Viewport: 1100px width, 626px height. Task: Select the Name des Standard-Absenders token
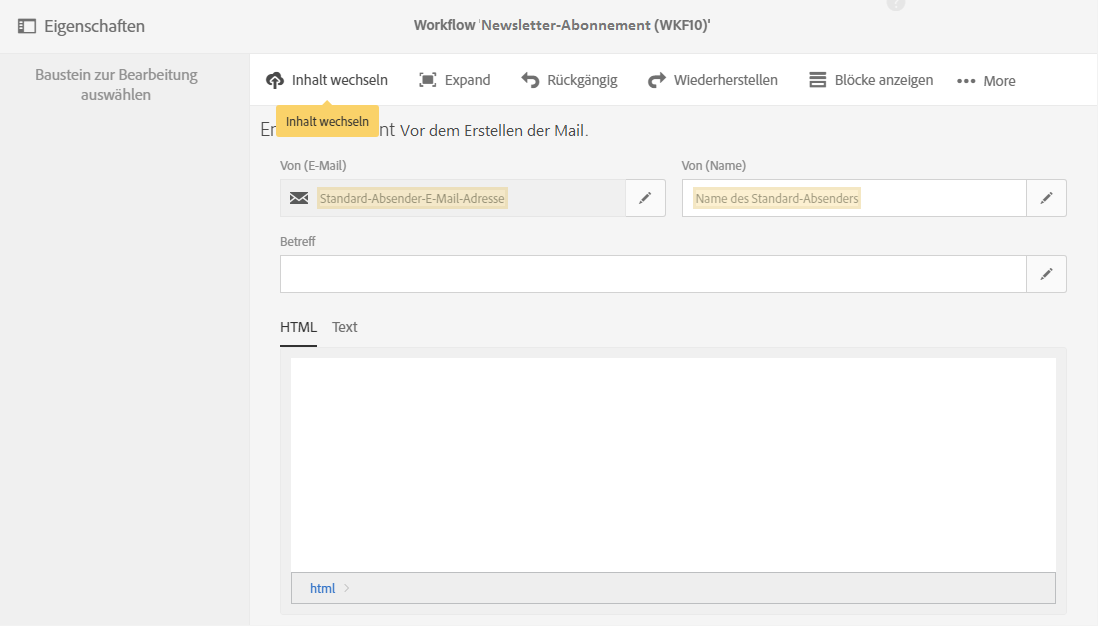point(777,198)
